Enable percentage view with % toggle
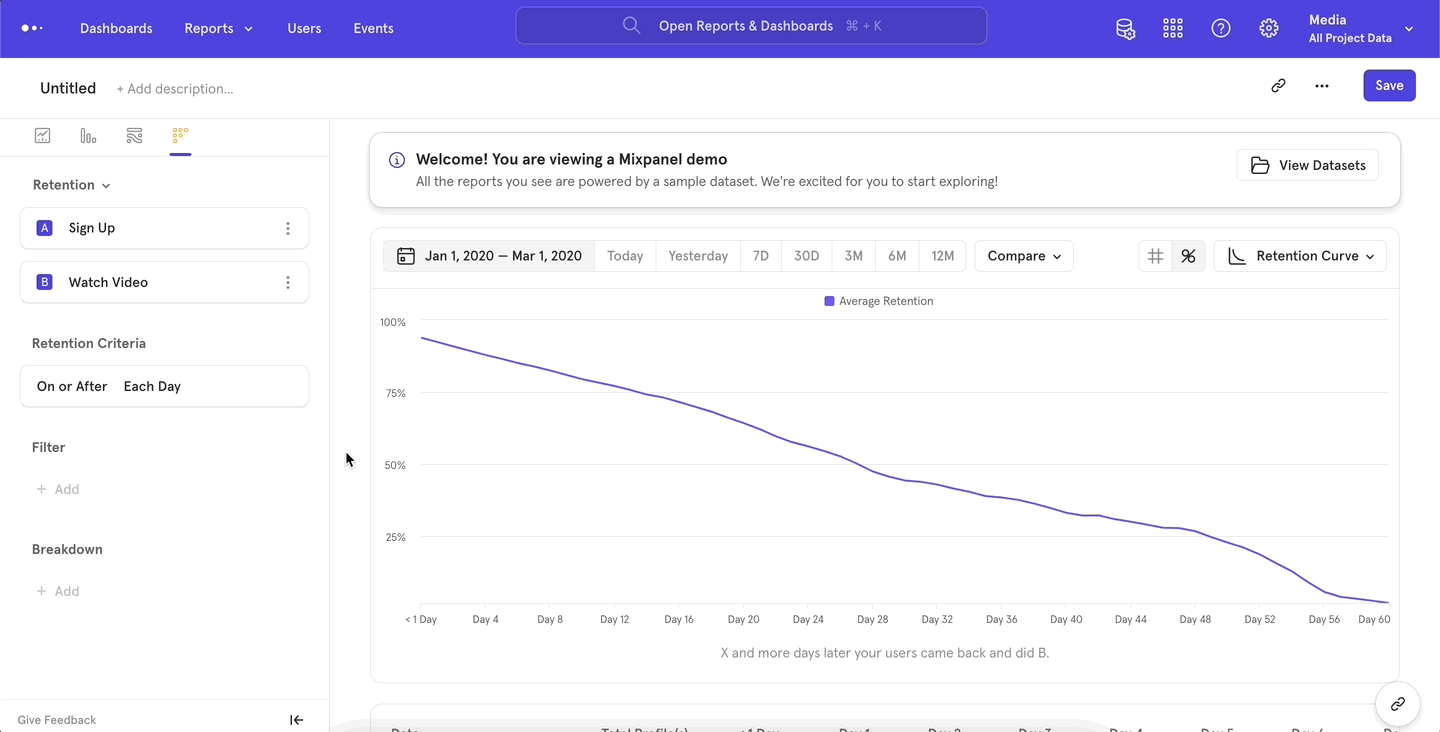 (x=1188, y=255)
